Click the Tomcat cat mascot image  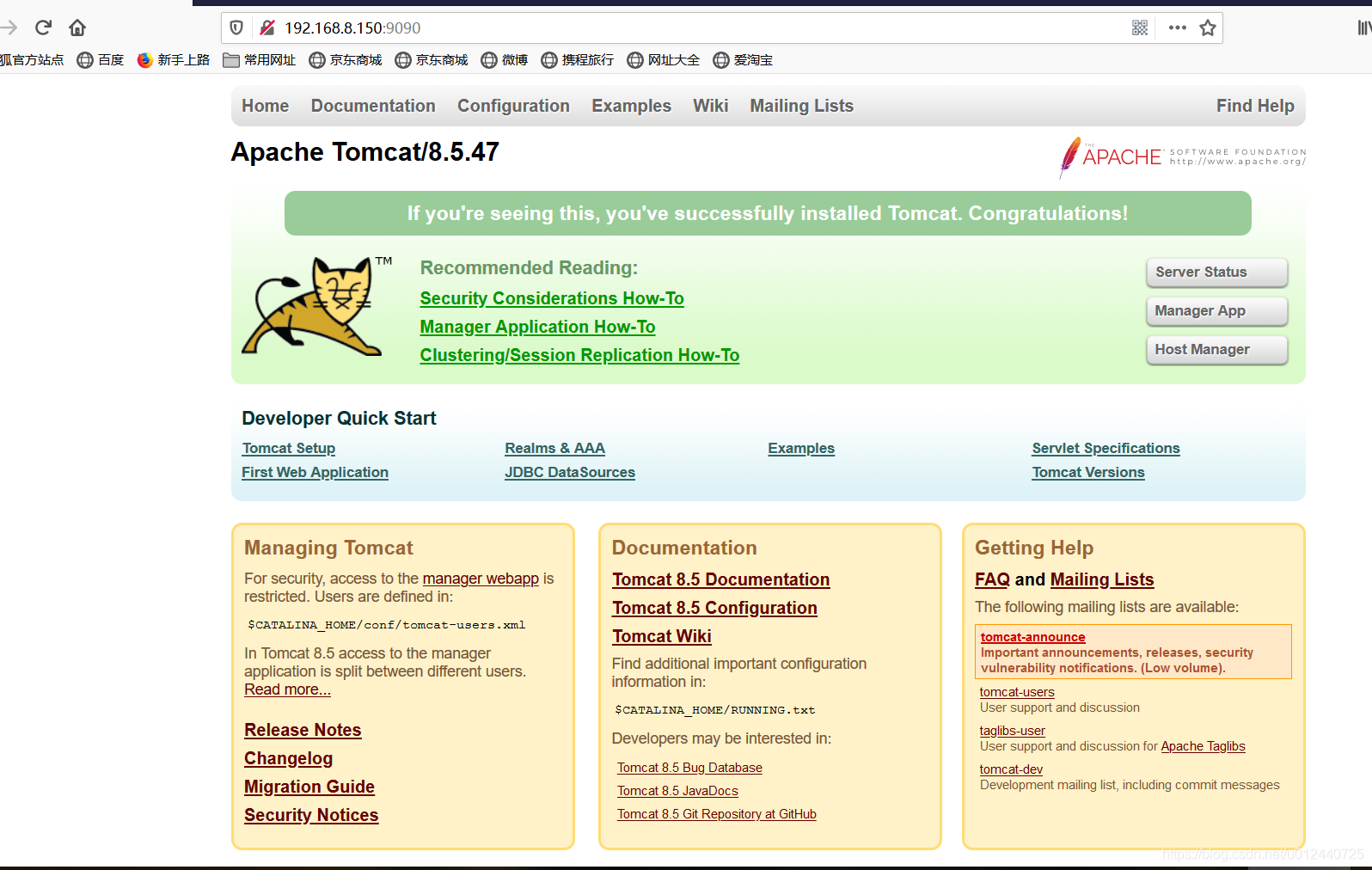(x=315, y=306)
